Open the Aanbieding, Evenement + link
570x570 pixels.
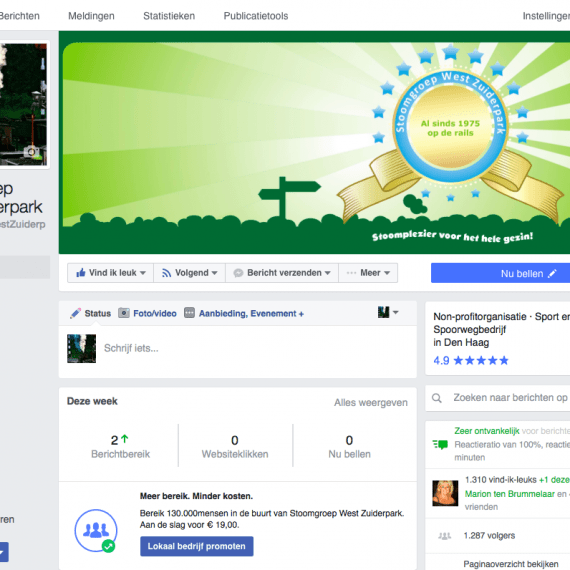(251, 313)
